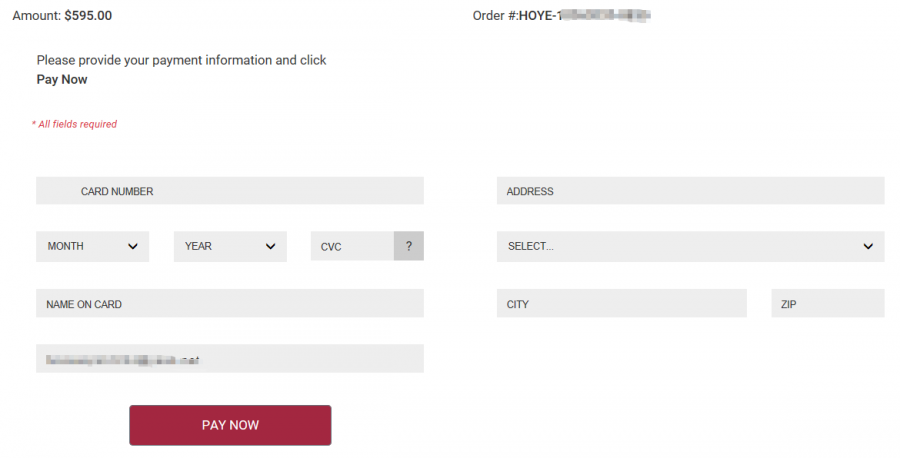Click the bold "Pay Now" instruction text

pos(62,80)
